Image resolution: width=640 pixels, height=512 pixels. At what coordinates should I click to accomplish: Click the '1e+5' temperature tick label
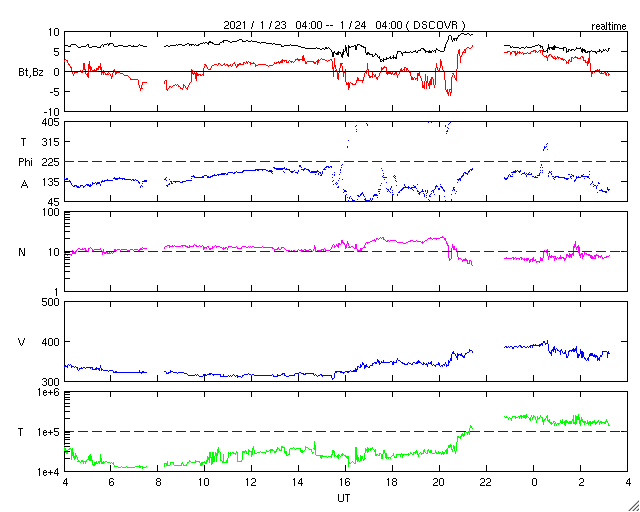click(48, 432)
